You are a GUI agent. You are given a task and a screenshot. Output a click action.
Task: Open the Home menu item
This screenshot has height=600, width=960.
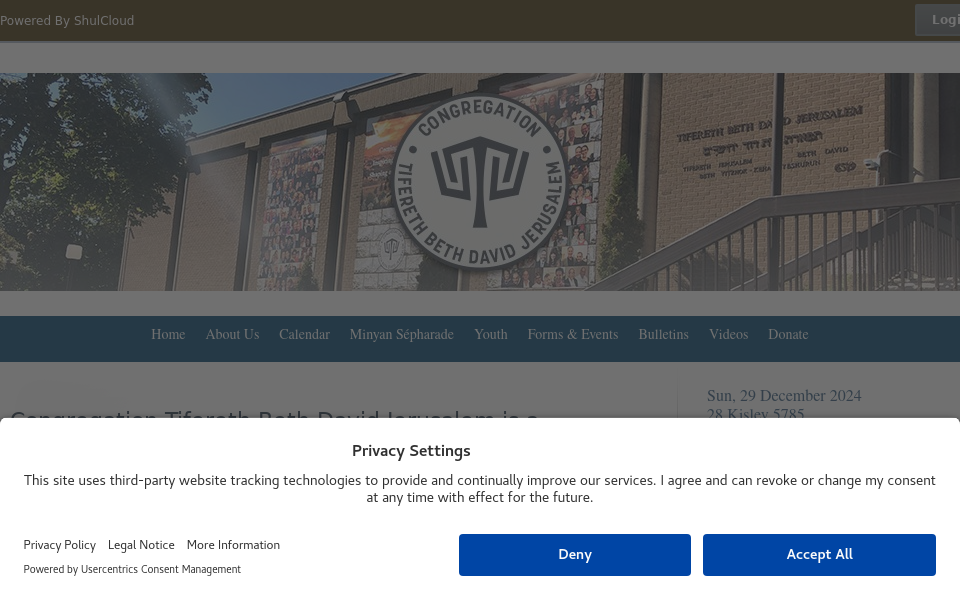coord(168,335)
